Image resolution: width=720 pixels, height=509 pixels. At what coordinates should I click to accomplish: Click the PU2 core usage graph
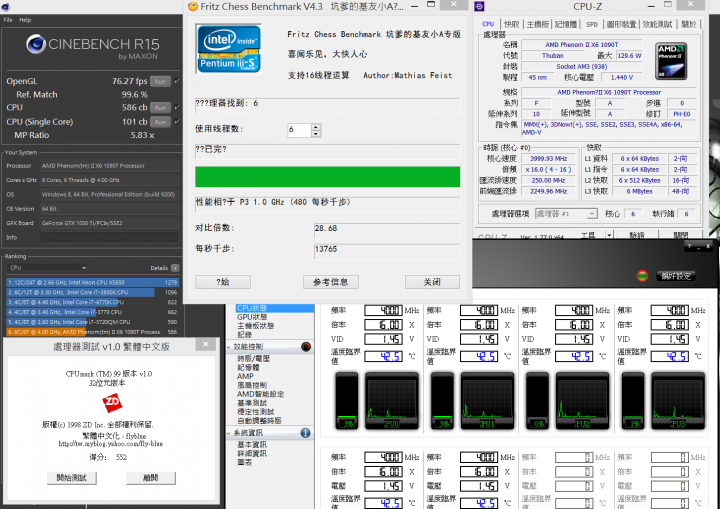point(582,401)
